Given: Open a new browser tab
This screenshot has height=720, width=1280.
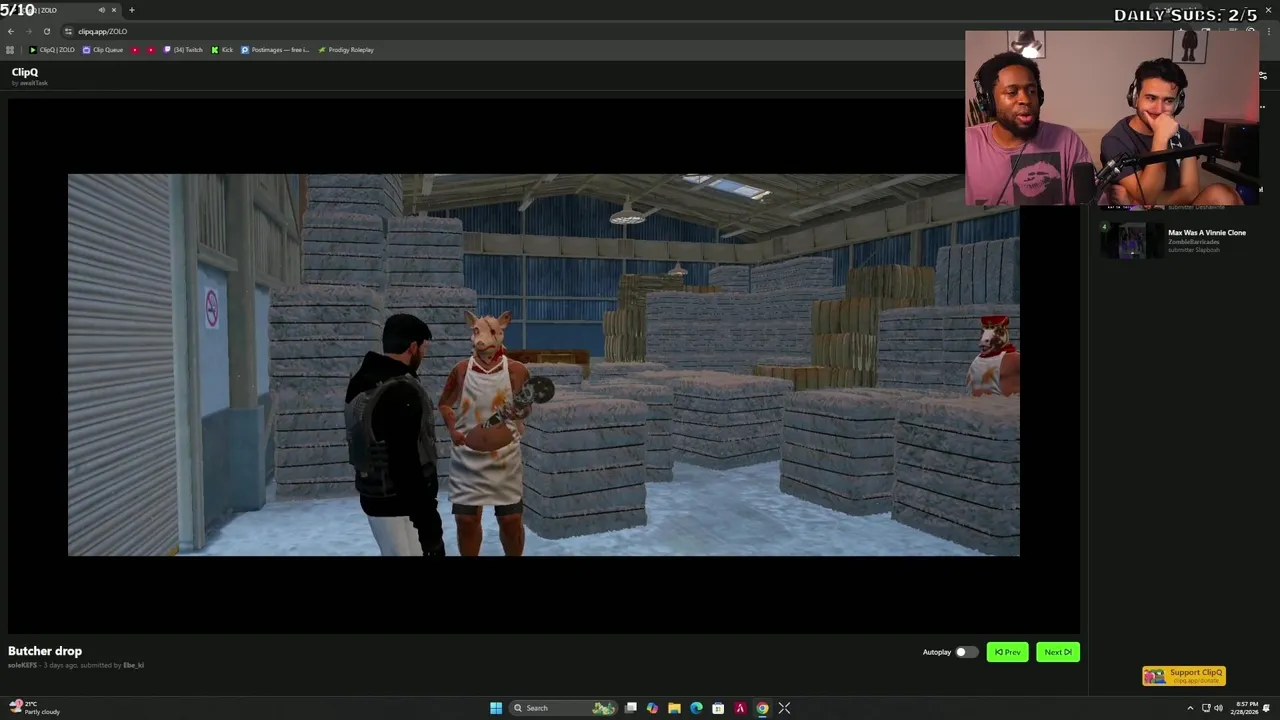Looking at the screenshot, I should coord(131,10).
